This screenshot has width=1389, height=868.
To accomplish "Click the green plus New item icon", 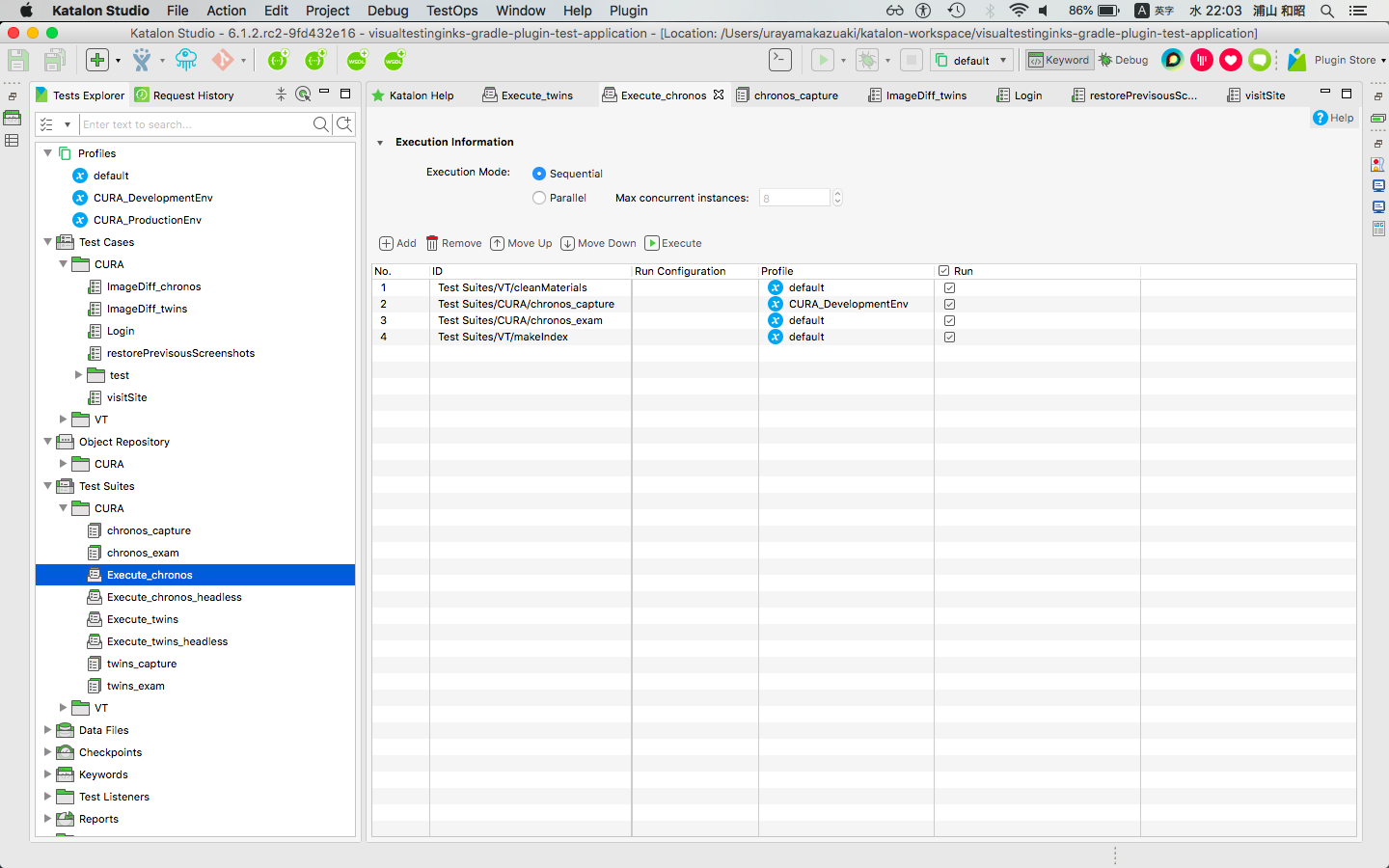I will coord(97,60).
